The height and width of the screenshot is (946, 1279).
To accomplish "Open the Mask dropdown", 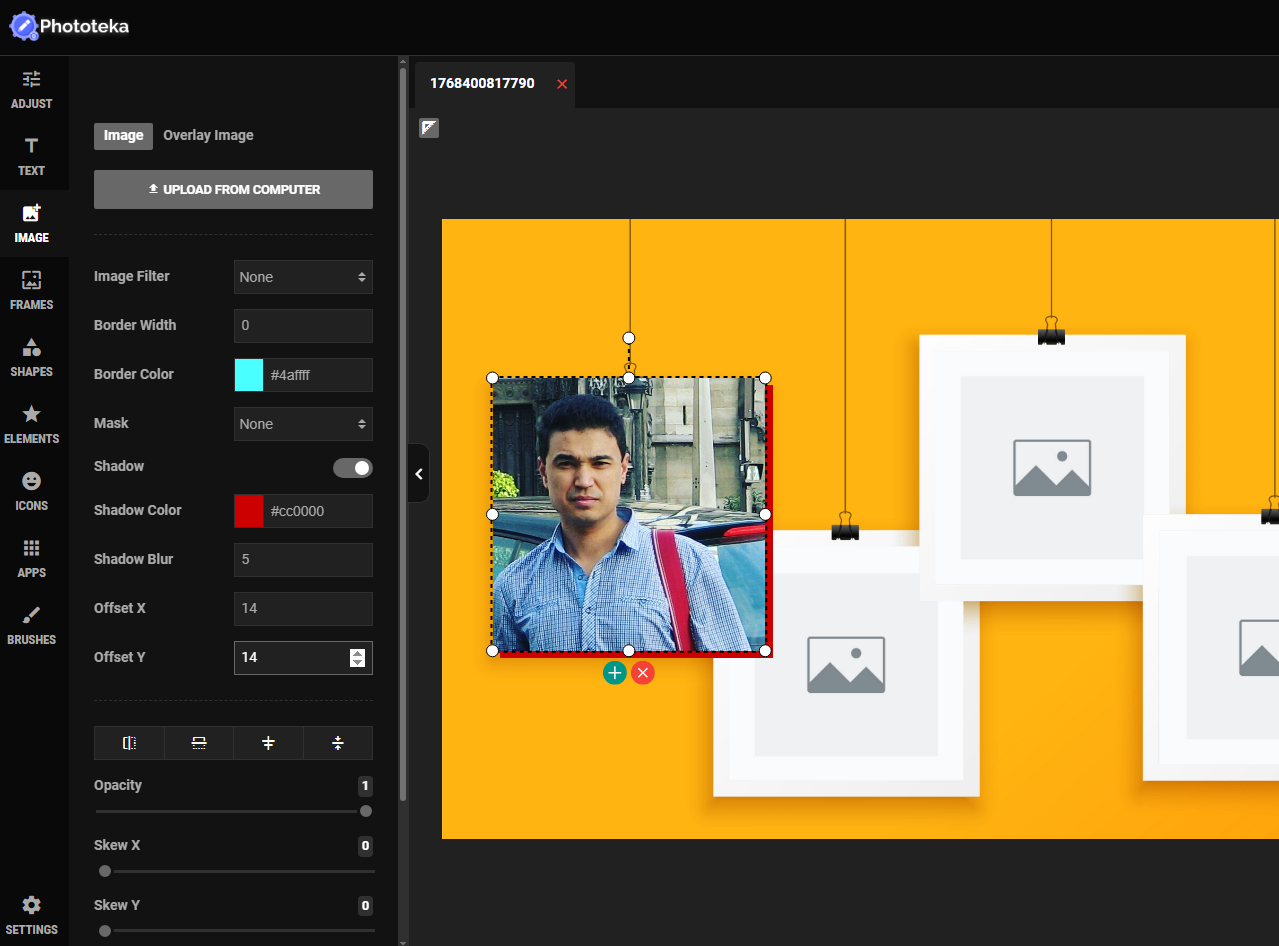I will (303, 424).
